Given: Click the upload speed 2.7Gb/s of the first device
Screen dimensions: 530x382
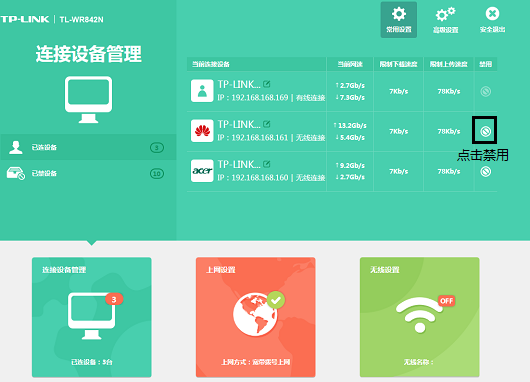Looking at the screenshot, I should (350, 86).
